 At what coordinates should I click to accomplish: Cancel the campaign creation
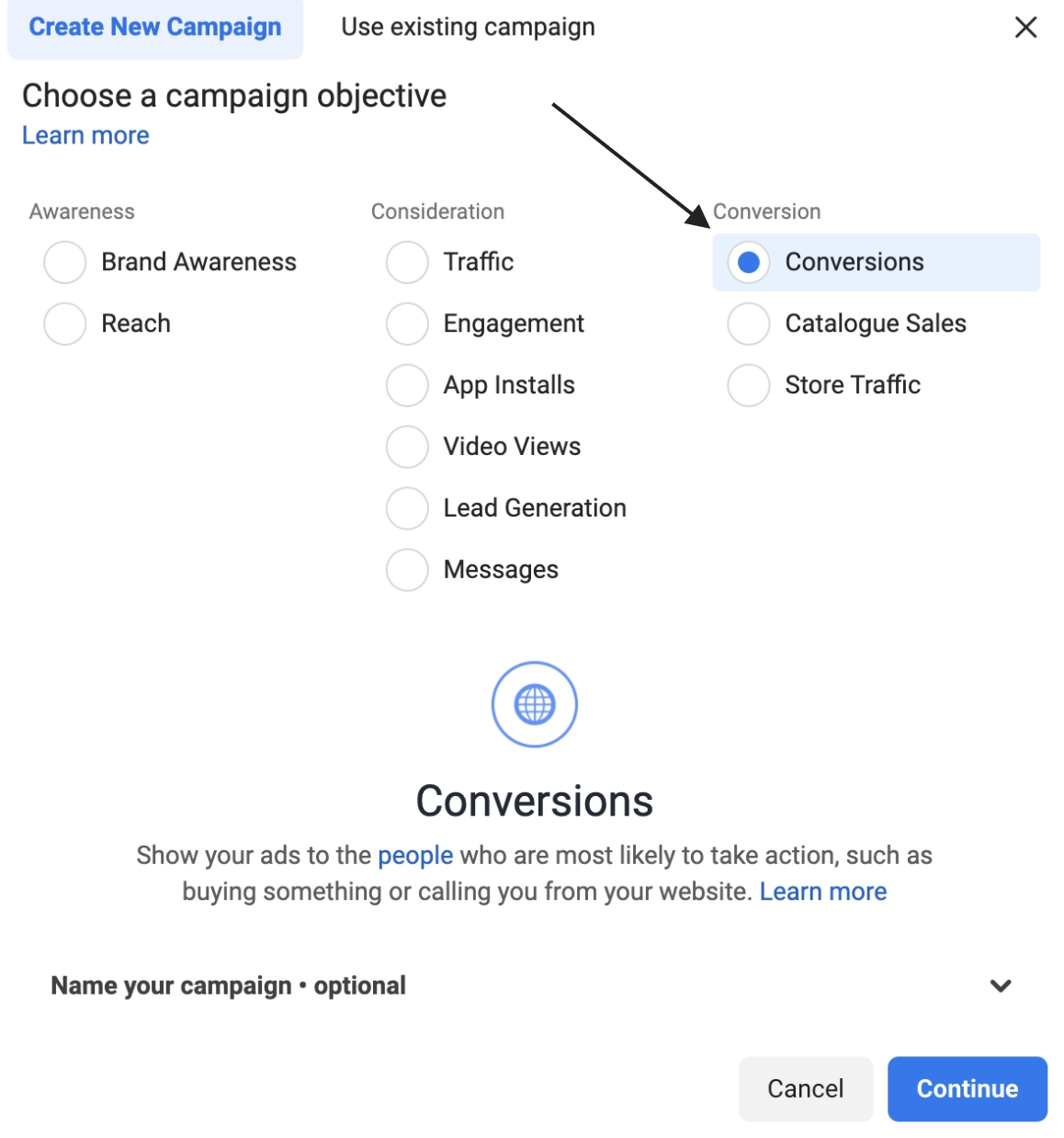pyautogui.click(x=805, y=1088)
